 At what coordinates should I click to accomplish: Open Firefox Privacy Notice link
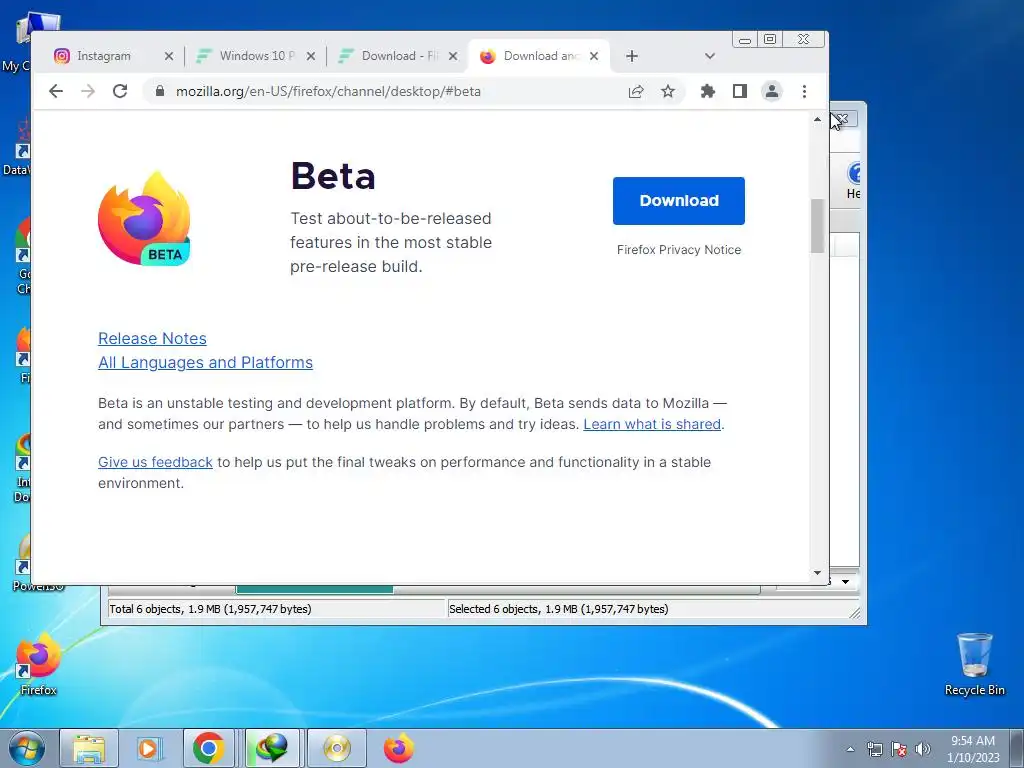pyautogui.click(x=679, y=249)
